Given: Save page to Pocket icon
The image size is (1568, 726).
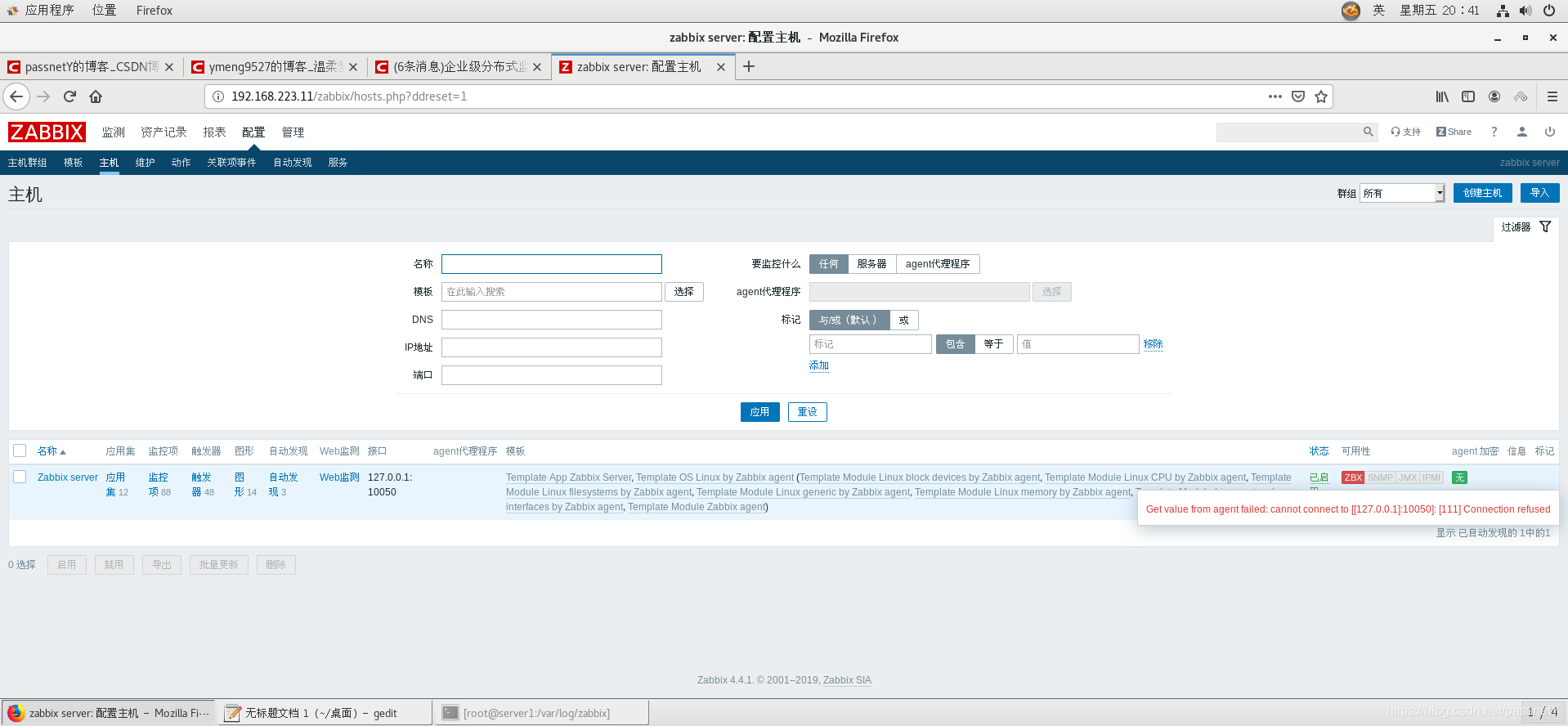Looking at the screenshot, I should (x=1297, y=96).
